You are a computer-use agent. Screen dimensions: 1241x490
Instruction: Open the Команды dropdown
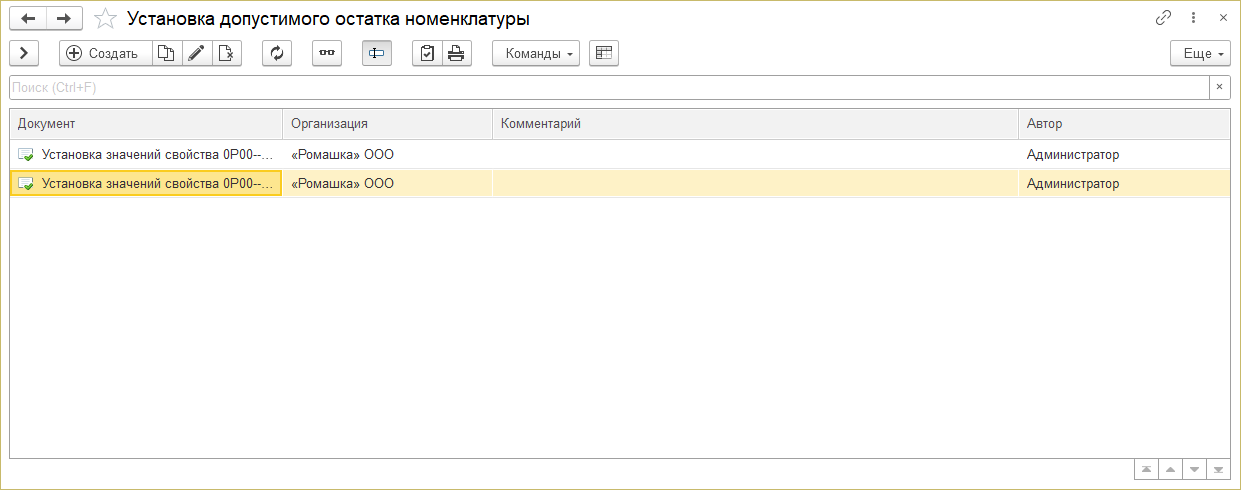tap(536, 54)
